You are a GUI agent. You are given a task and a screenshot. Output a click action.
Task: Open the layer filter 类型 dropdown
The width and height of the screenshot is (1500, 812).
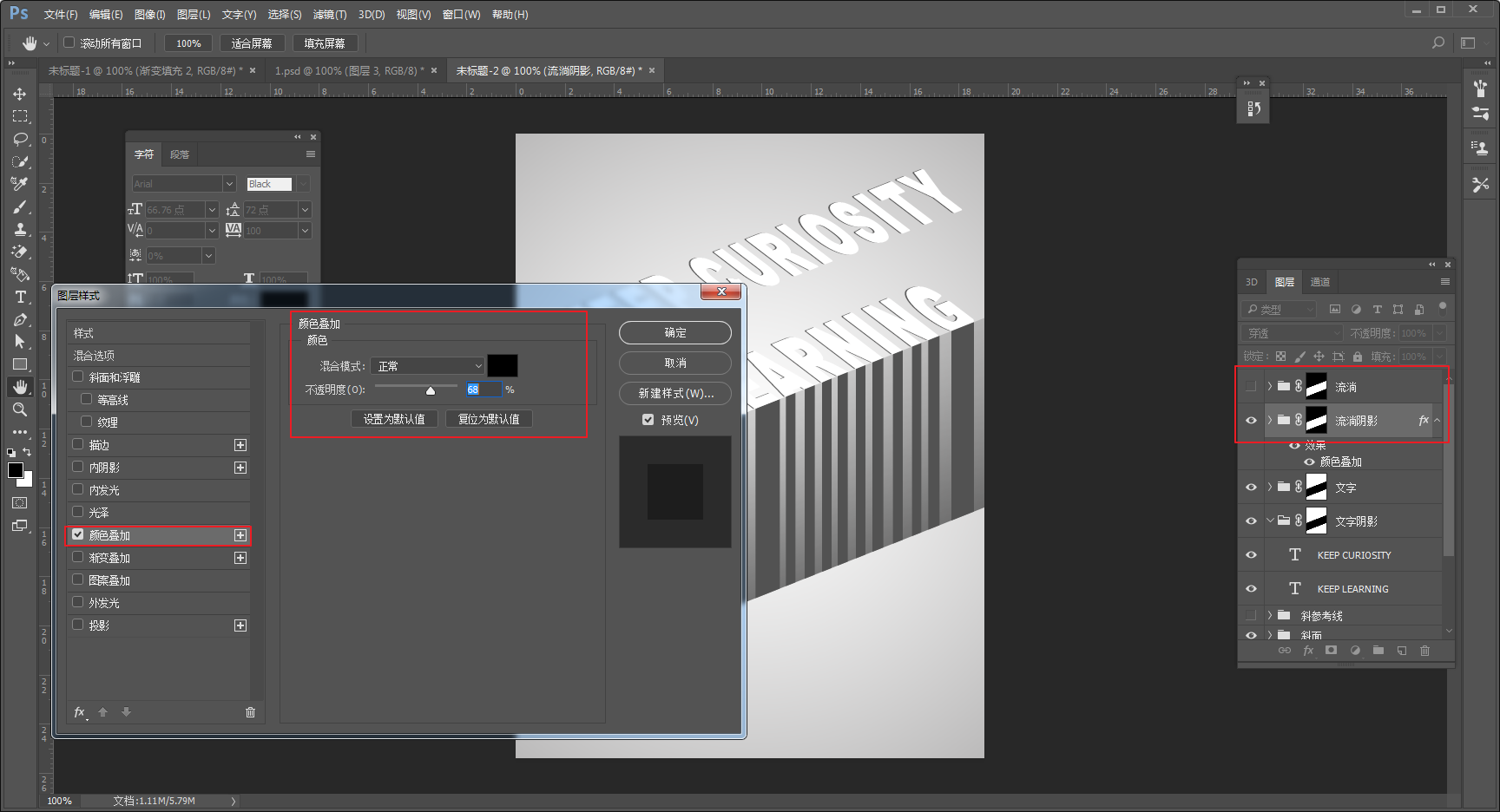click(x=1280, y=310)
